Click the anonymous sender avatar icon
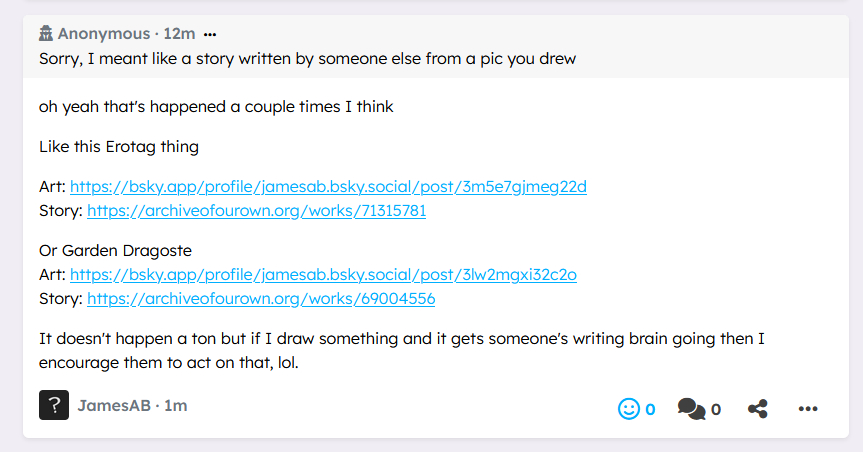 pyautogui.click(x=46, y=34)
